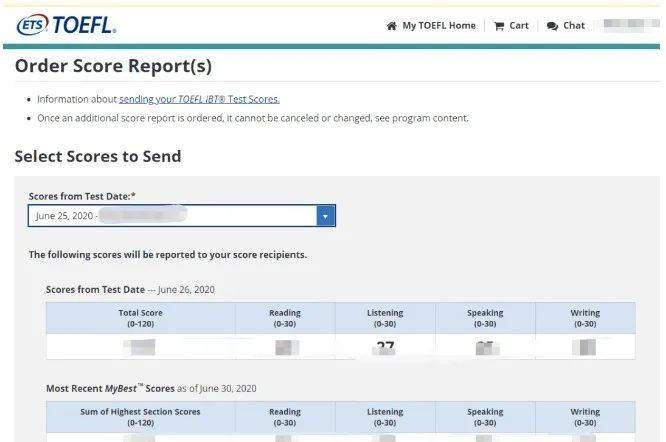Click the shopping cart icon

coord(499,26)
